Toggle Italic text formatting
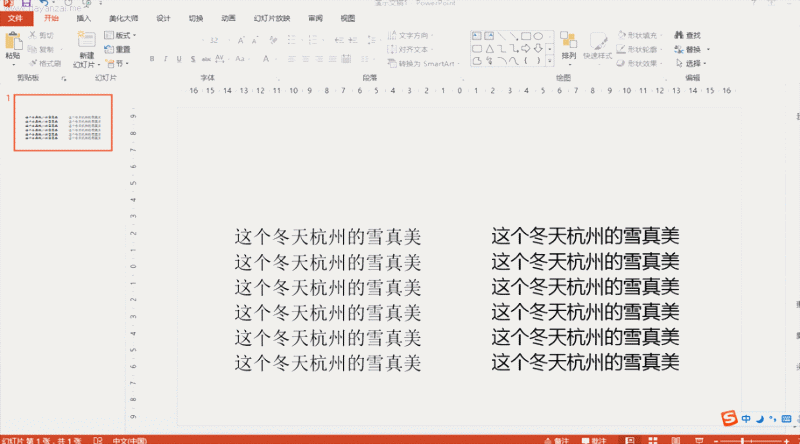The width and height of the screenshot is (800, 444). (165, 59)
